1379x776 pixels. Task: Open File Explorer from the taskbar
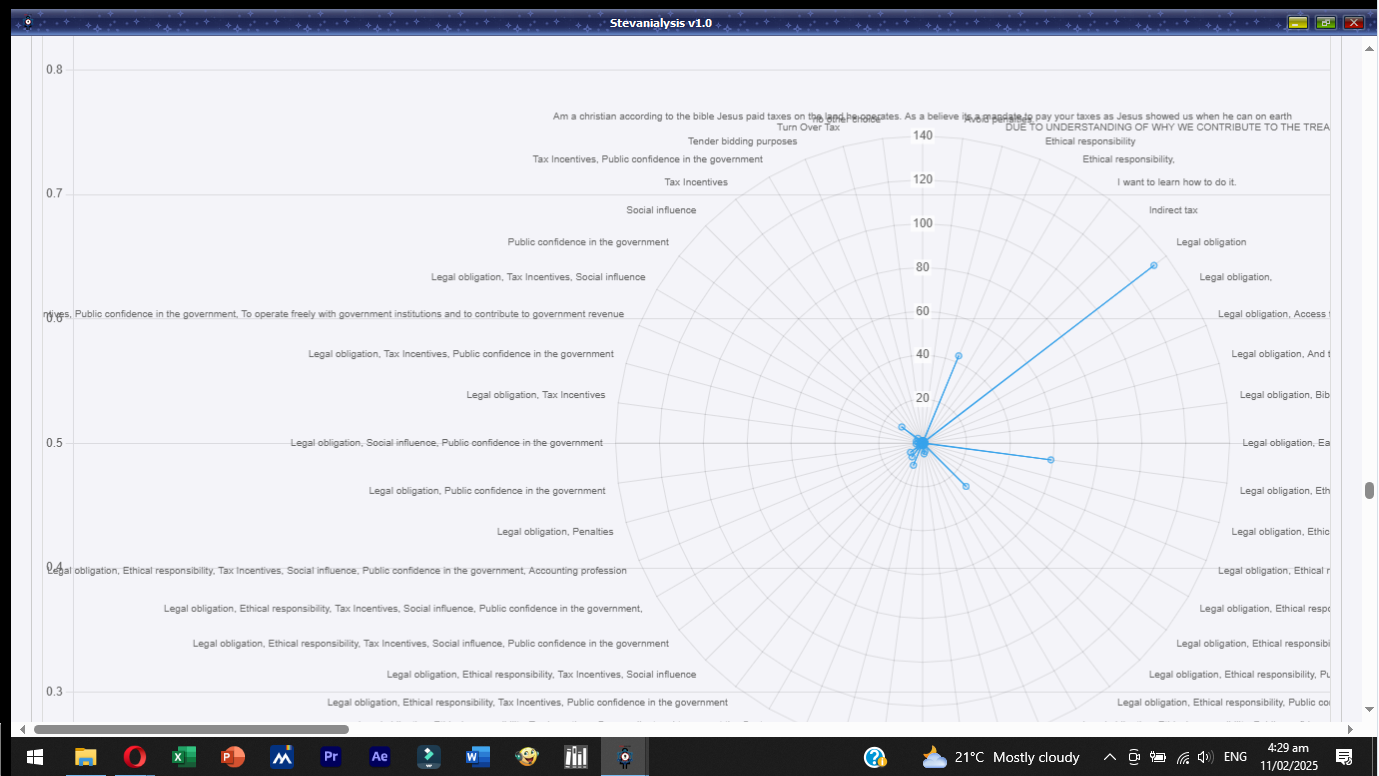pos(85,757)
